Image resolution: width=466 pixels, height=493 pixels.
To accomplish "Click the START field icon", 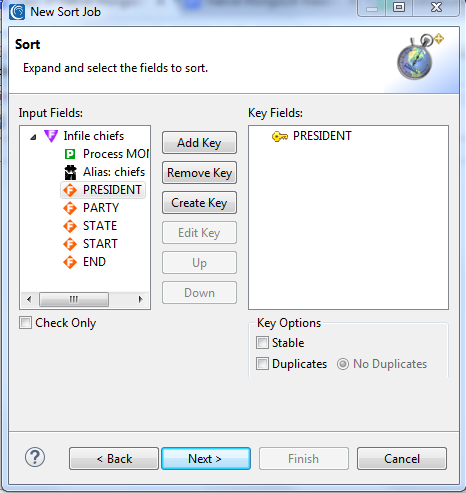I will click(70, 244).
